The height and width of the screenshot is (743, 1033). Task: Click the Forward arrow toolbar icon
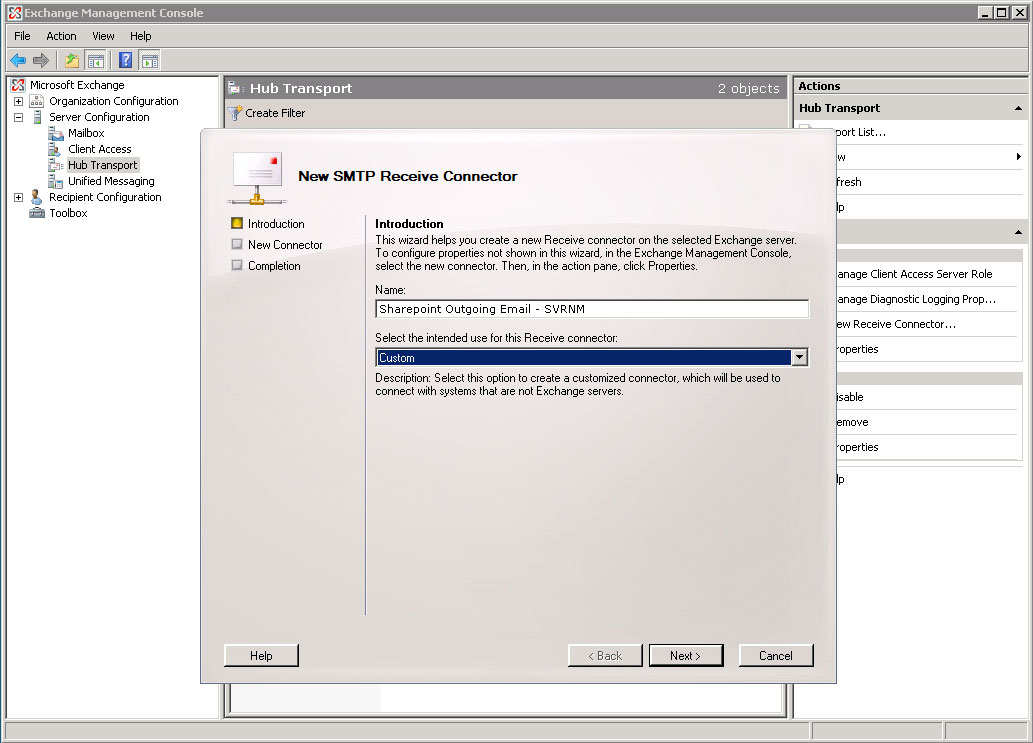(x=41, y=61)
